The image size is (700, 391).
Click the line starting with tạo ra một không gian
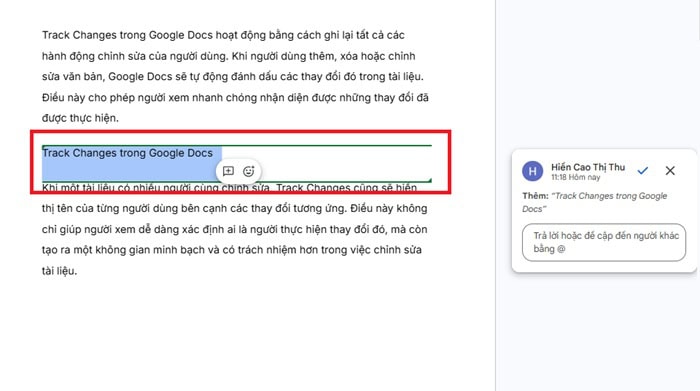coord(232,250)
